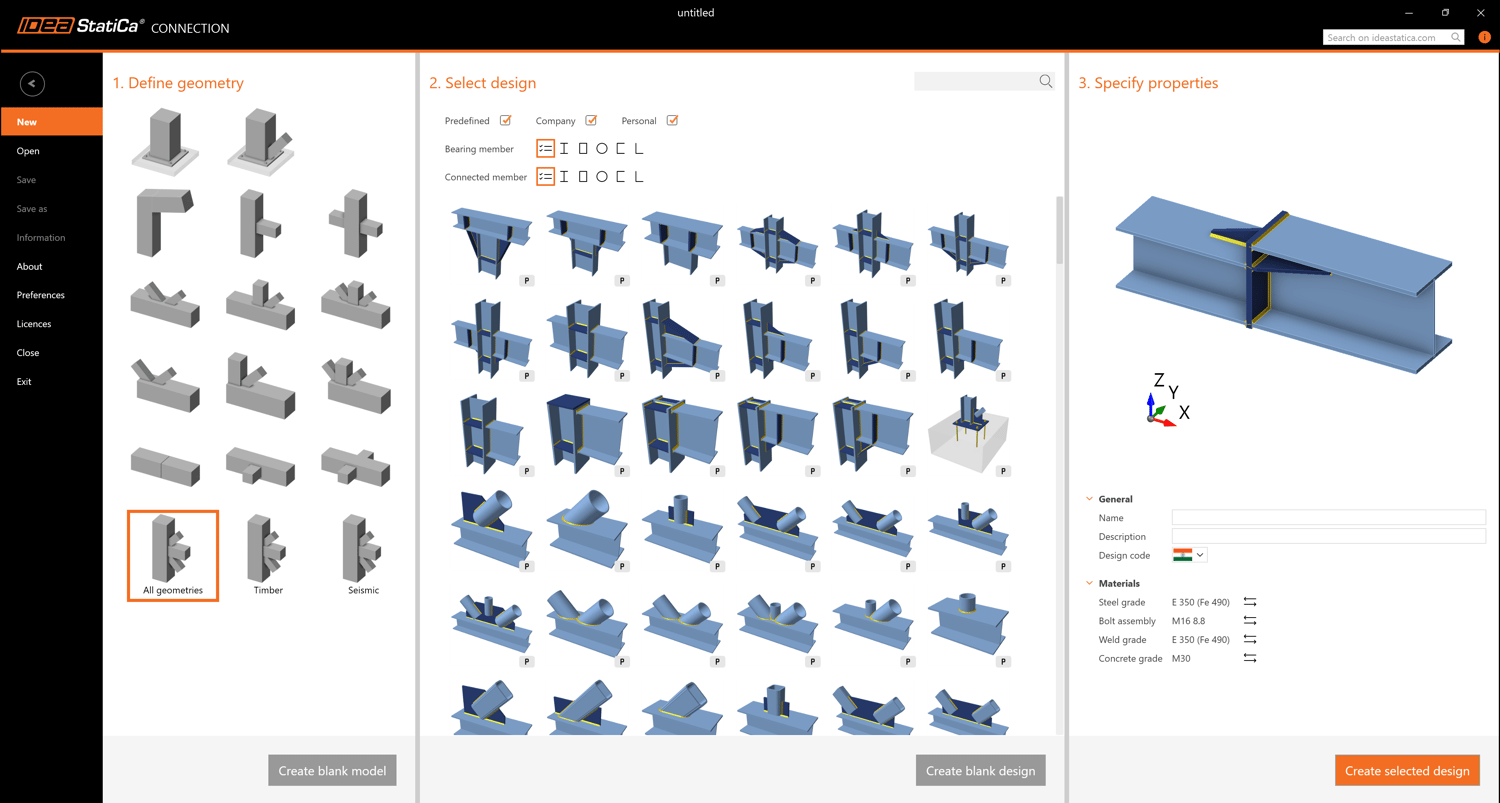Click the back arrow circle icon
The height and width of the screenshot is (803, 1500).
click(x=32, y=84)
